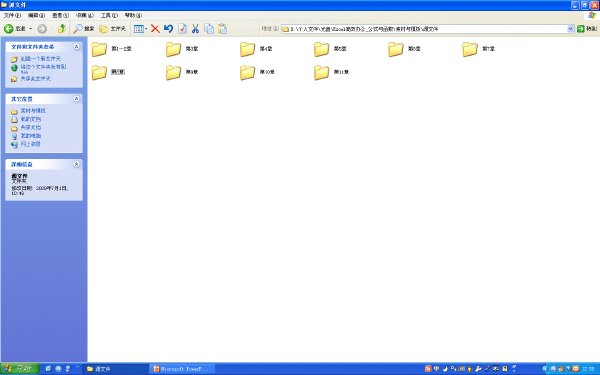Open My Computer link in Other Places
Viewport: 600px width, 375px height.
pos(31,136)
